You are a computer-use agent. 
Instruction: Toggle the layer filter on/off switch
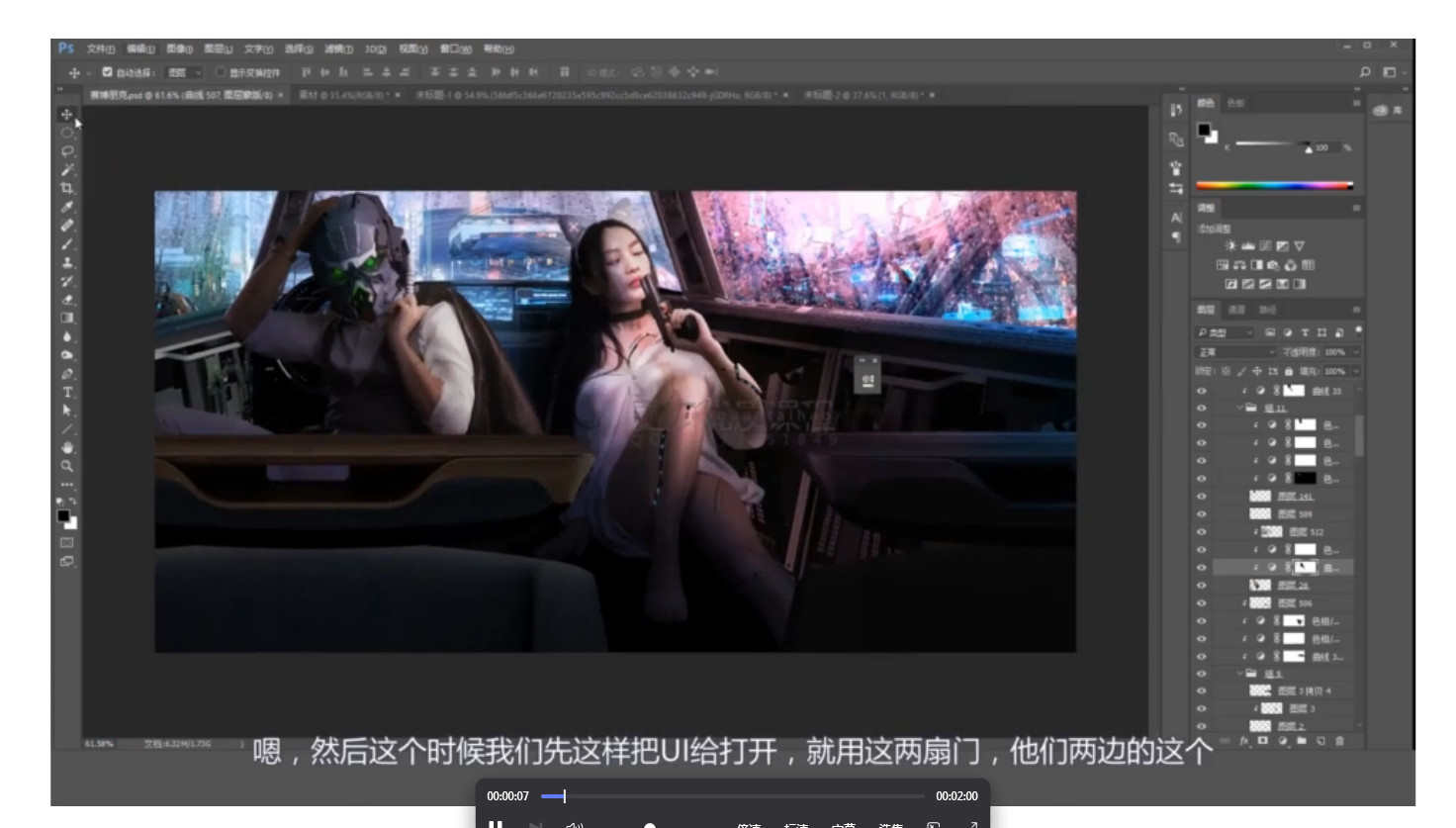coord(1358,330)
